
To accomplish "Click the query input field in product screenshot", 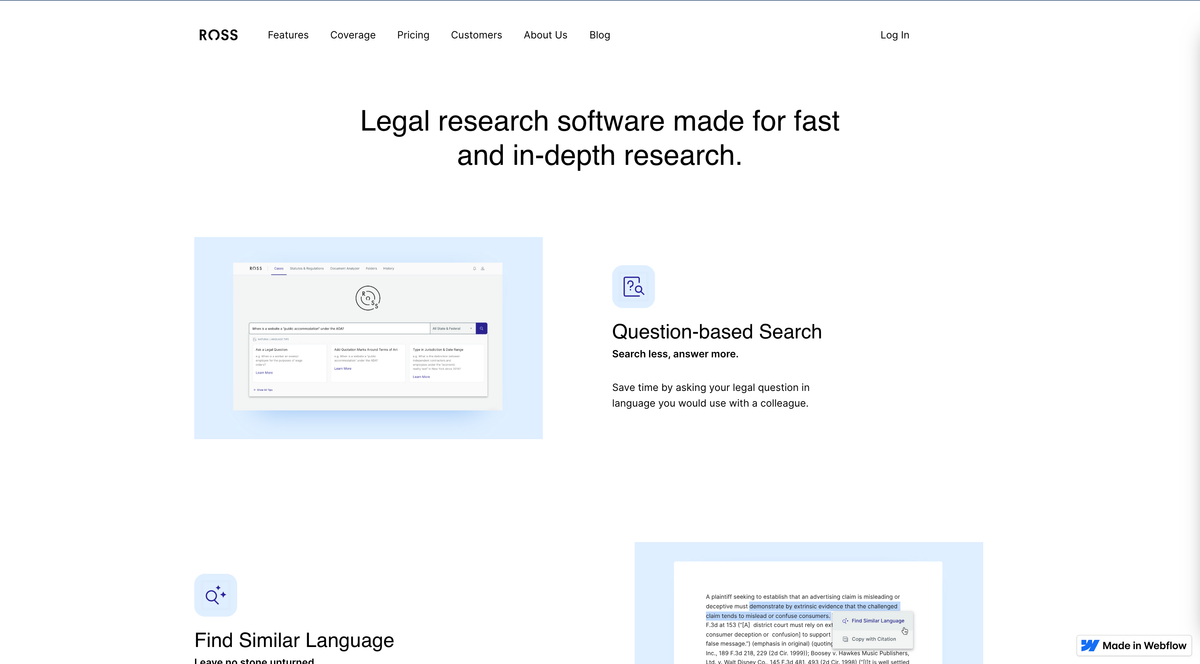I will [339, 328].
